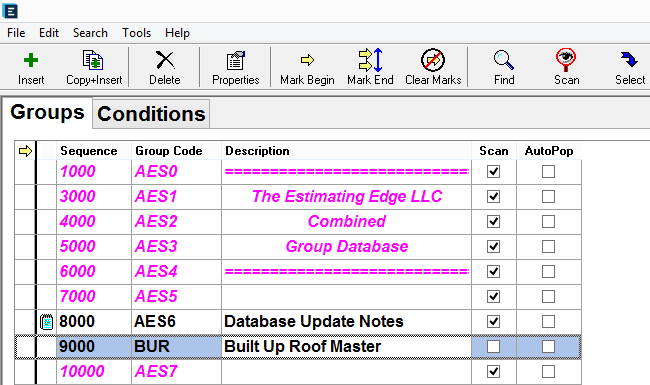The image size is (650, 385).
Task: Uncheck Scan for AES6 row
Action: click(x=493, y=322)
